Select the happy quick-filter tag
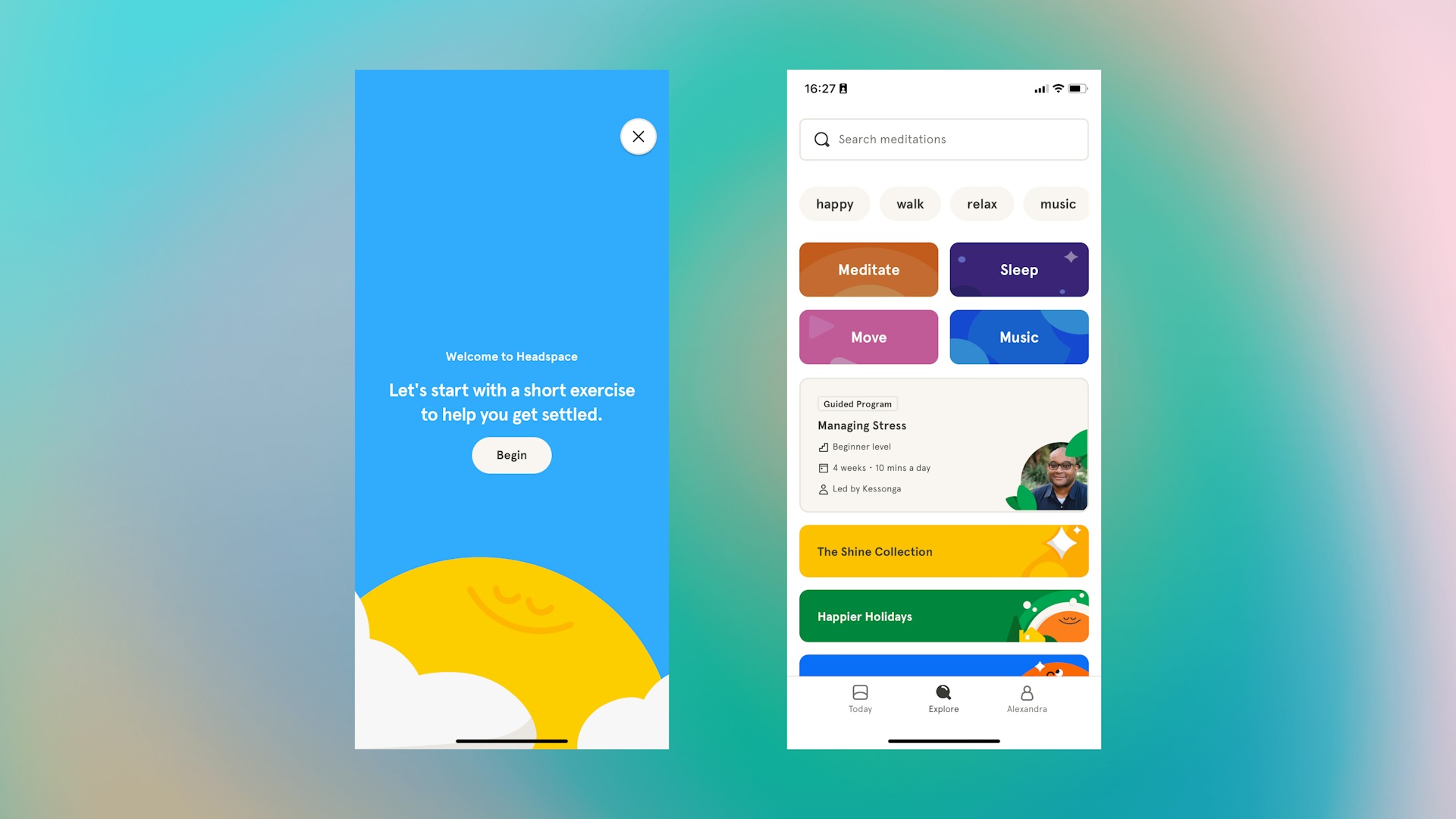The width and height of the screenshot is (1456, 819). 834,204
